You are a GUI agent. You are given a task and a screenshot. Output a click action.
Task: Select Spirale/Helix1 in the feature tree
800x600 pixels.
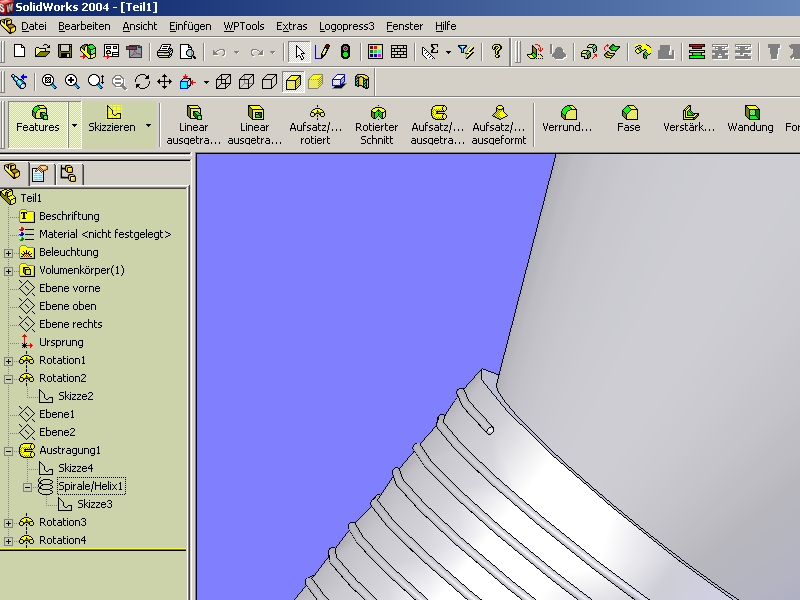coord(91,486)
